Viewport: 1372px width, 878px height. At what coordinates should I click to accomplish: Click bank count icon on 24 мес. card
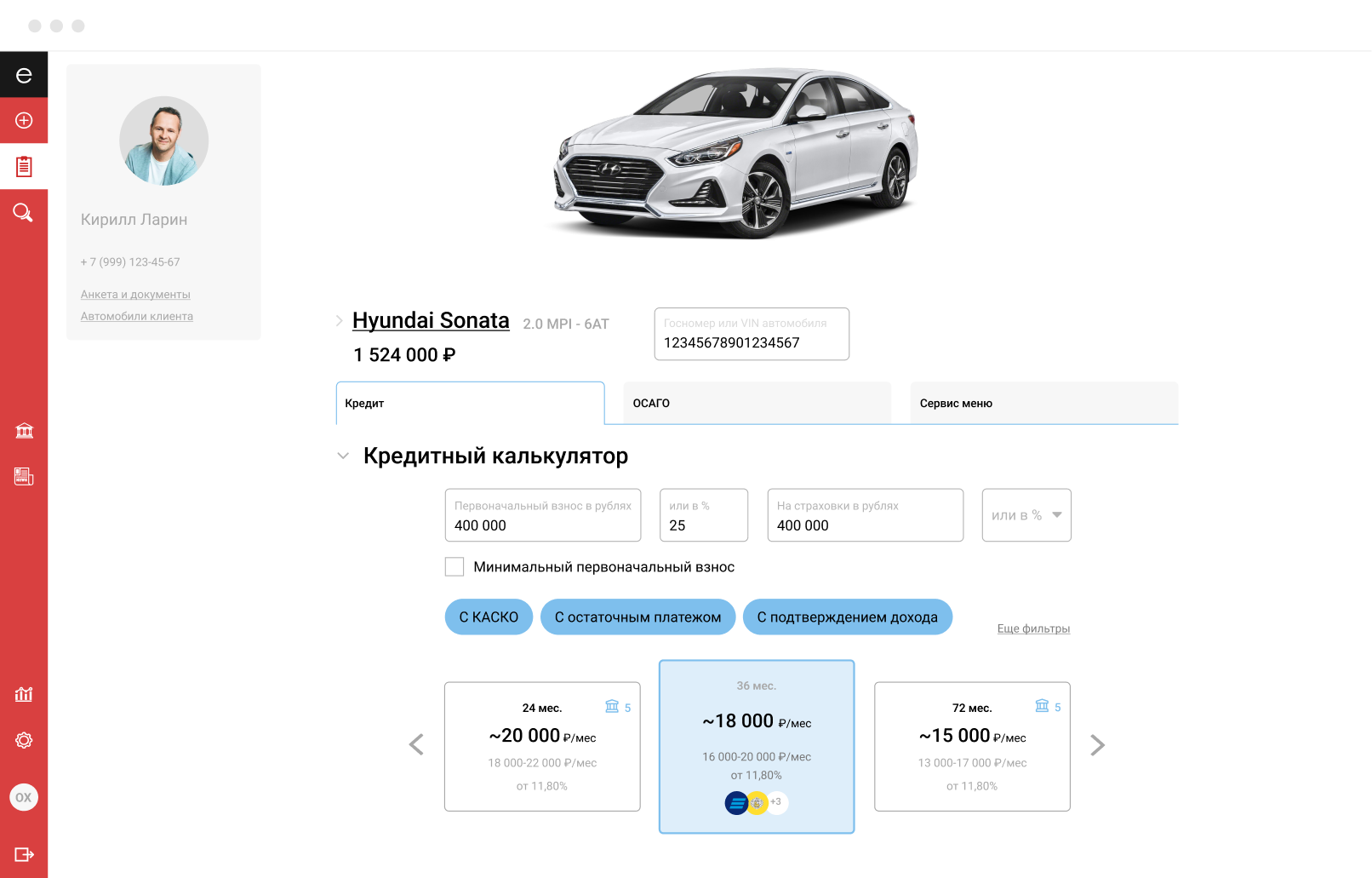(612, 706)
